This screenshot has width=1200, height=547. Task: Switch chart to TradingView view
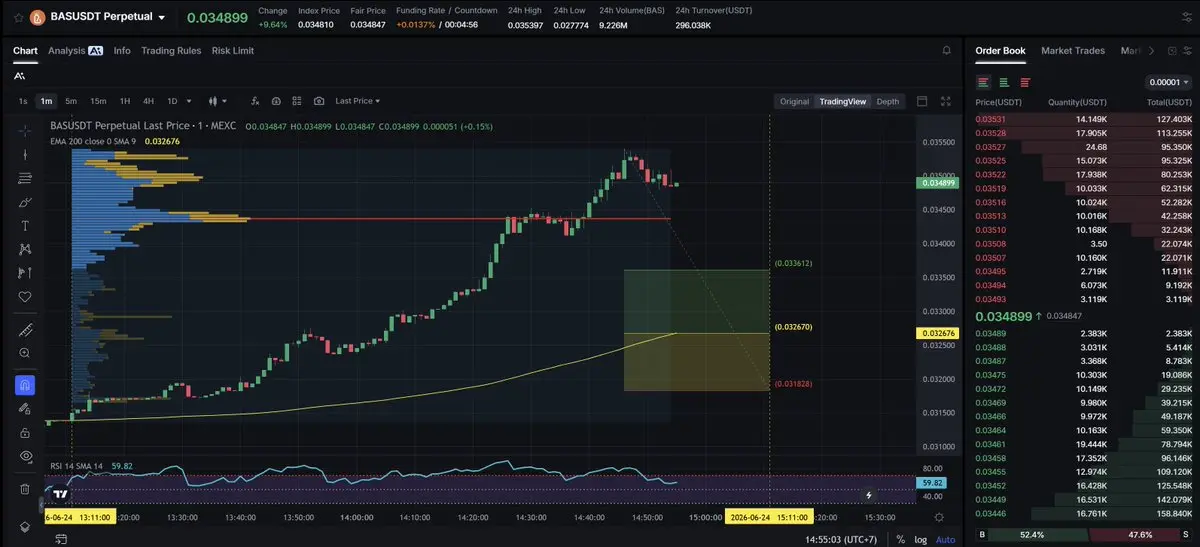click(x=842, y=101)
